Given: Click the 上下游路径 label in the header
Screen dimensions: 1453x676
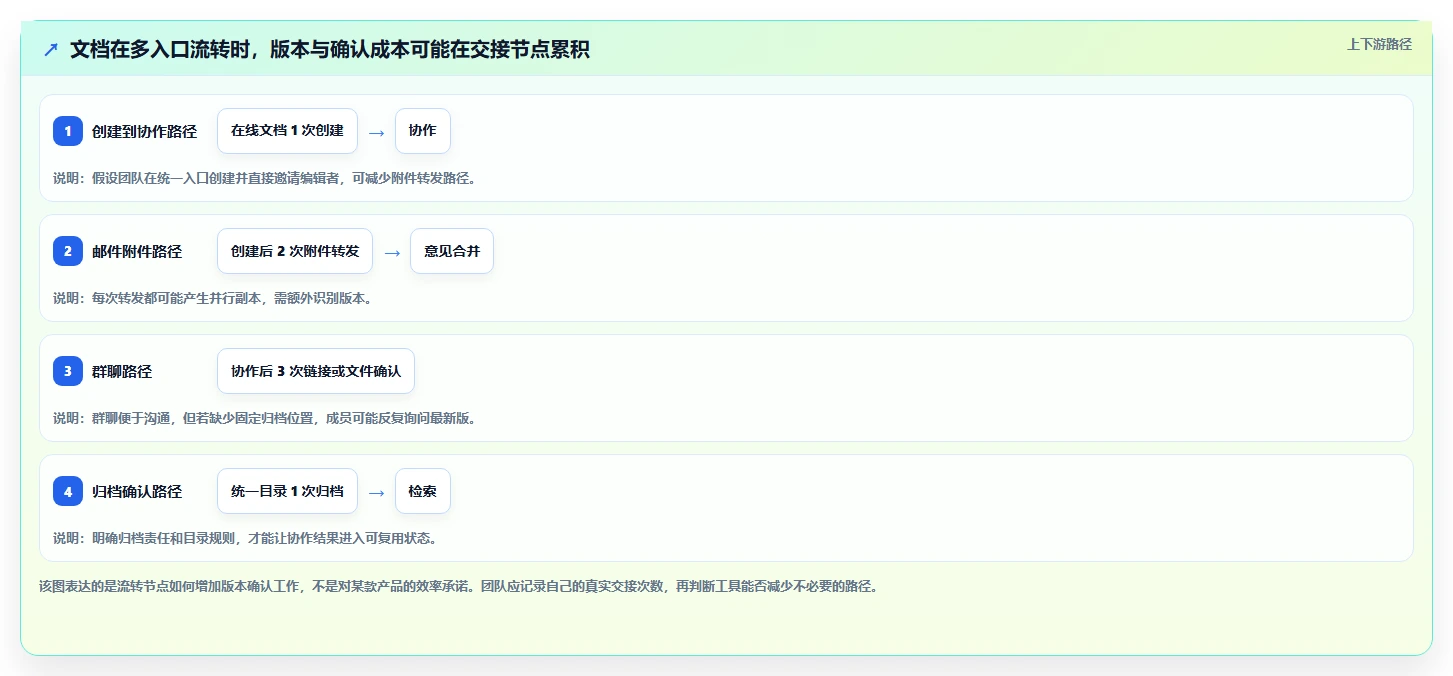Looking at the screenshot, I should [1379, 44].
